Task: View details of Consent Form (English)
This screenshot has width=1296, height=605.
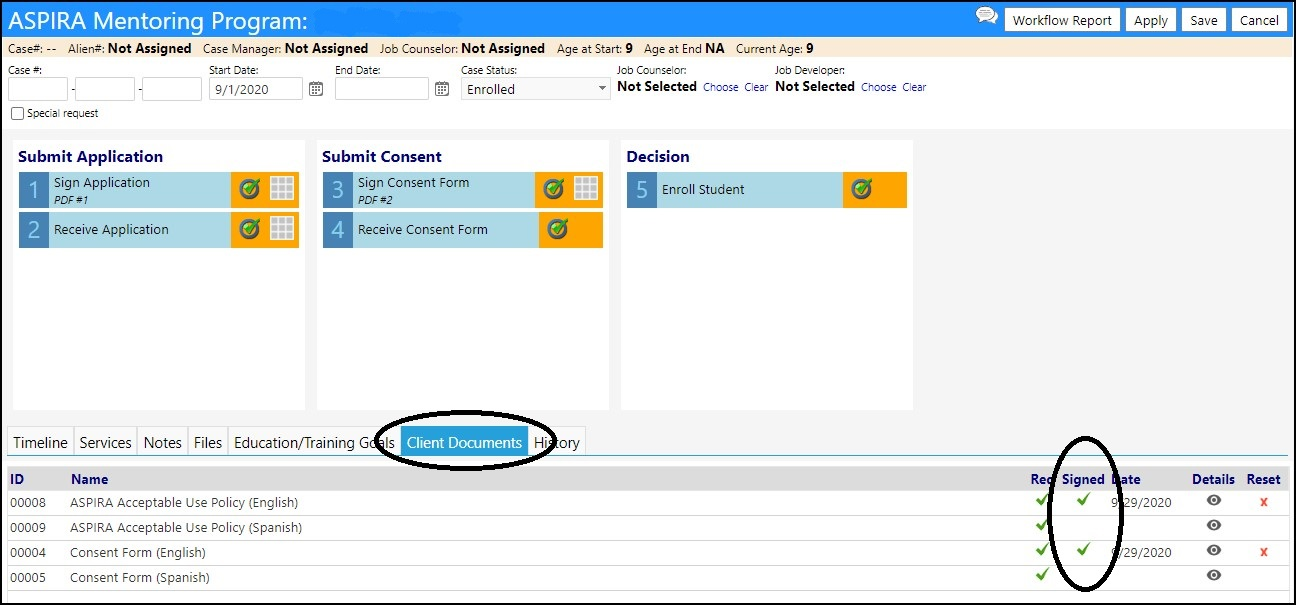Action: (1214, 550)
